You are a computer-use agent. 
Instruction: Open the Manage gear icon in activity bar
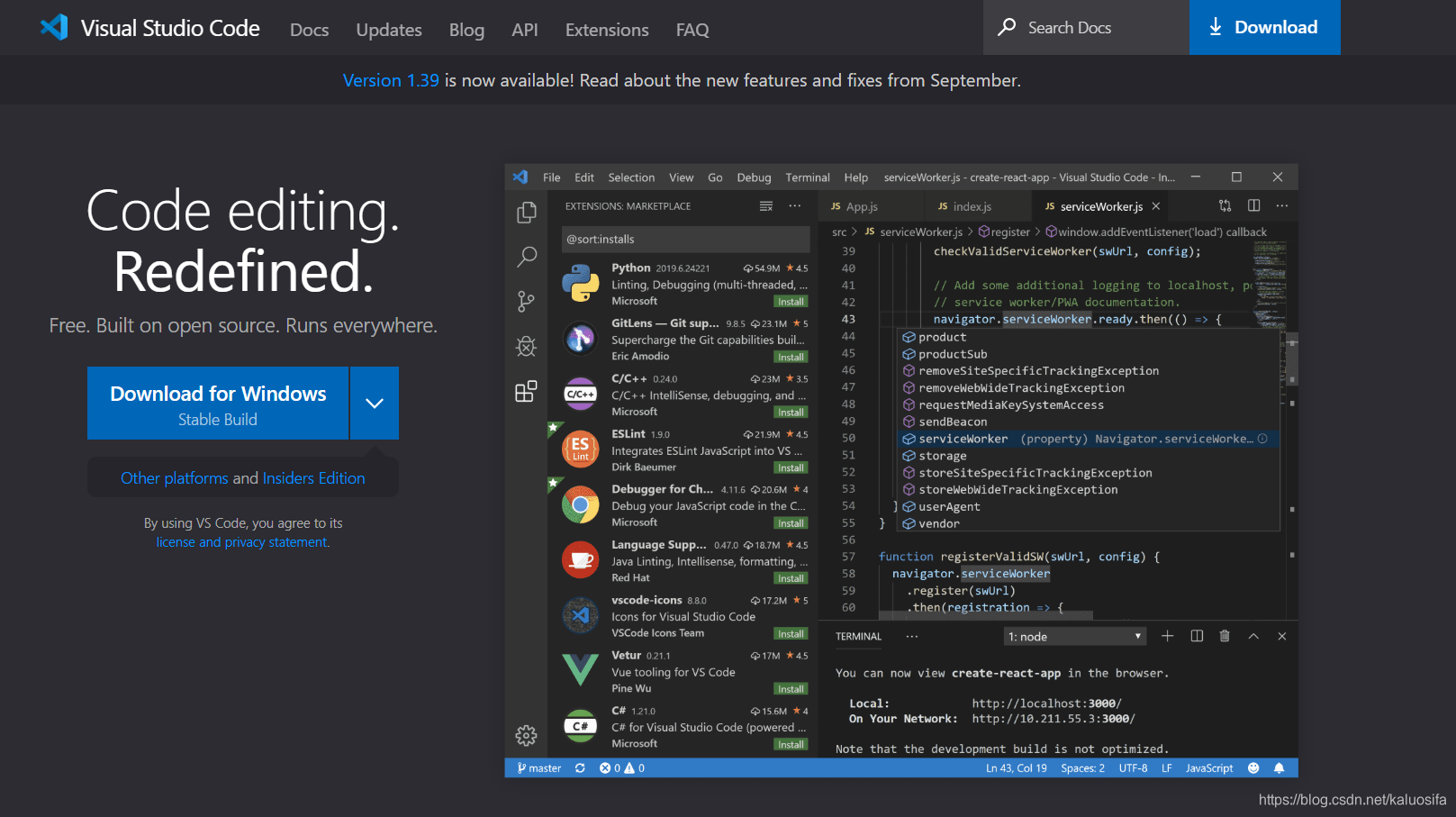[527, 736]
